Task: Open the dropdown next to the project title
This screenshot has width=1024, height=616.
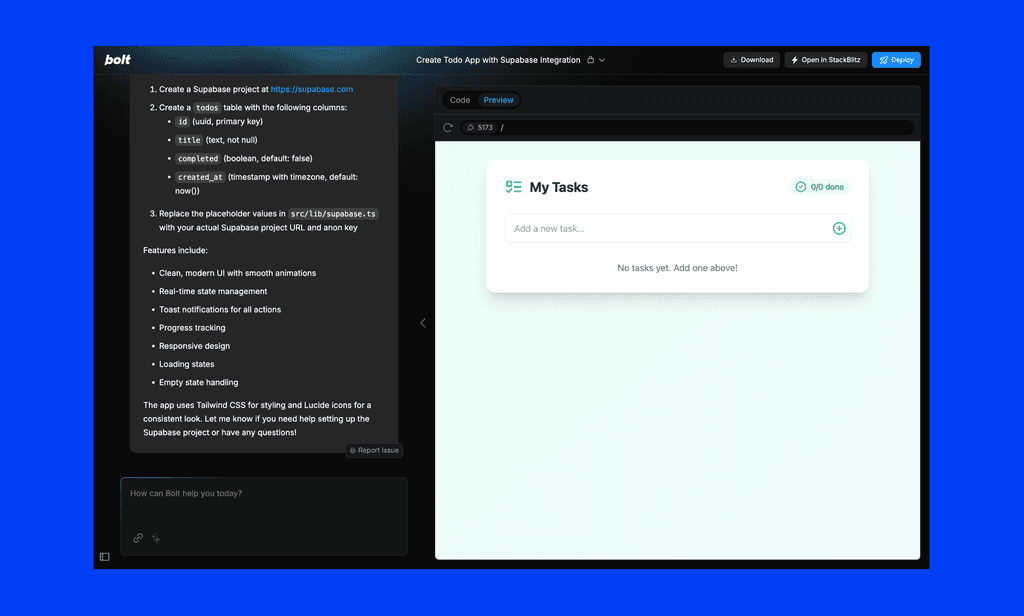Action: pyautogui.click(x=602, y=60)
